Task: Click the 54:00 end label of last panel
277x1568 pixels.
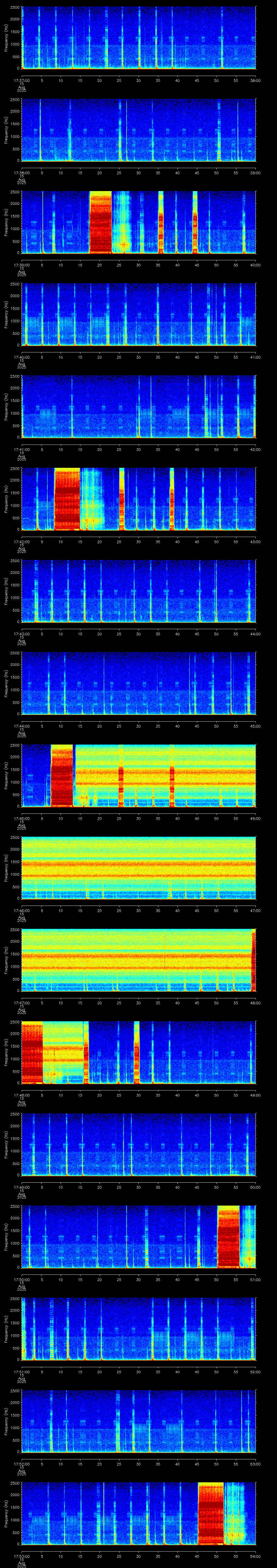Action: pyautogui.click(x=255, y=1556)
